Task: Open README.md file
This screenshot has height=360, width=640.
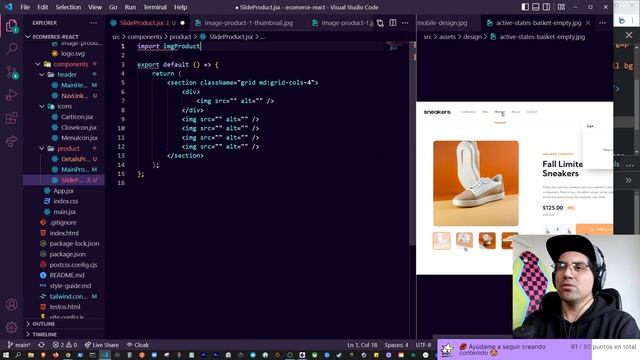Action: point(67,275)
